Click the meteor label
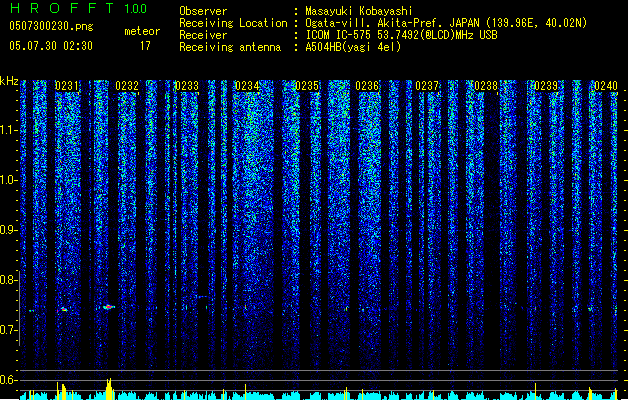Viewport: 629px width, 400px height. 142,31
